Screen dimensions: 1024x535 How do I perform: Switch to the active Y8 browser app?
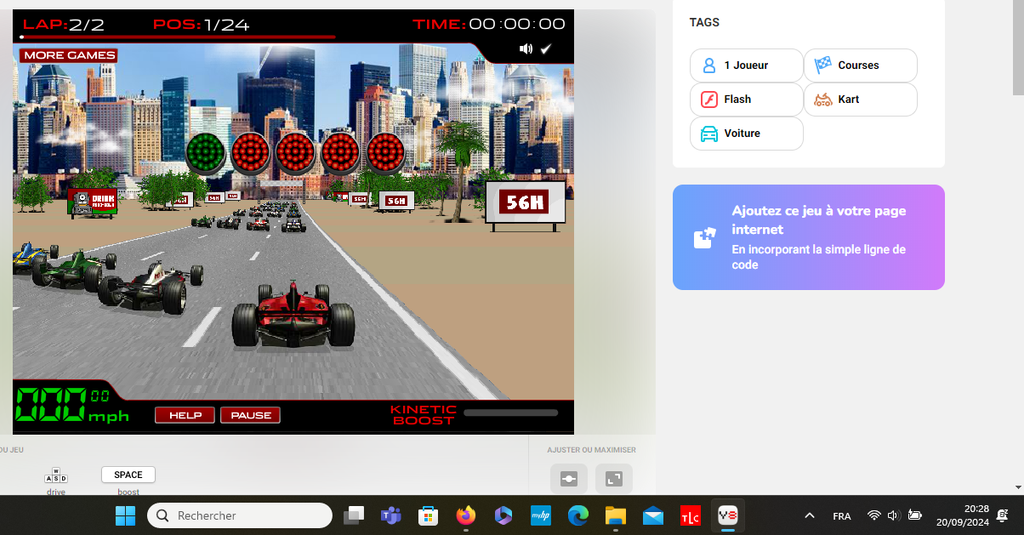728,515
